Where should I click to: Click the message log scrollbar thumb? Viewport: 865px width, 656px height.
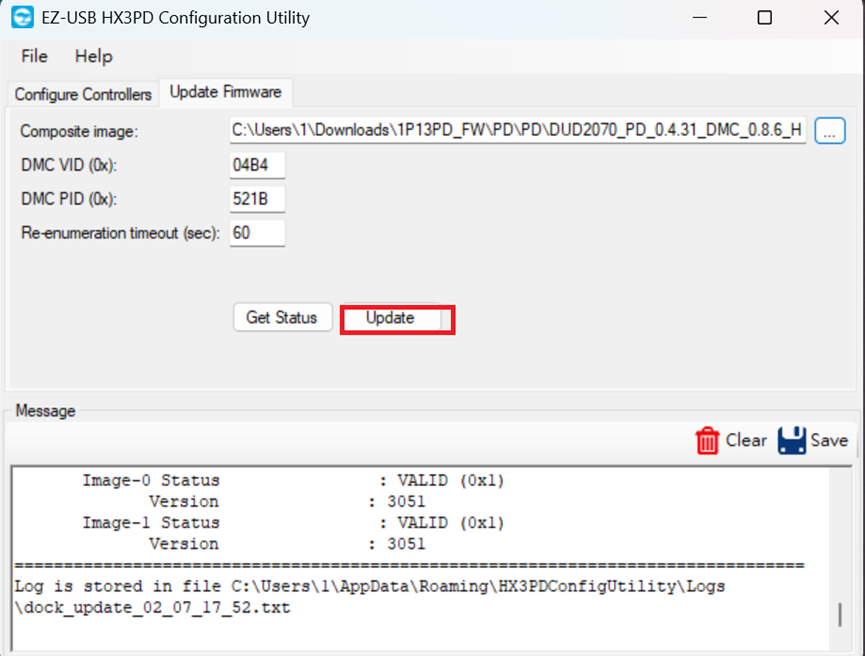[x=840, y=615]
